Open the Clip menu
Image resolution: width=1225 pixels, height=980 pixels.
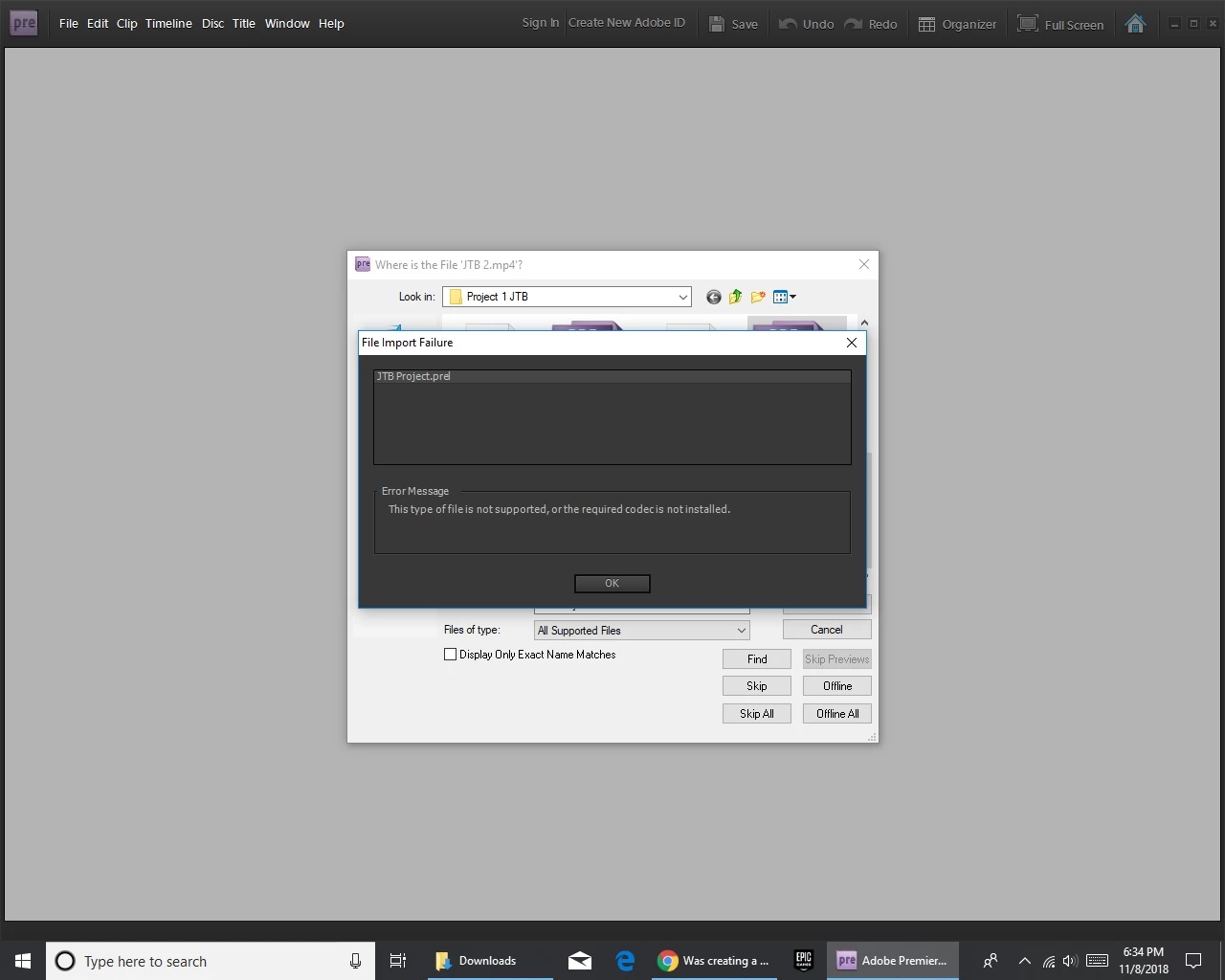click(126, 24)
